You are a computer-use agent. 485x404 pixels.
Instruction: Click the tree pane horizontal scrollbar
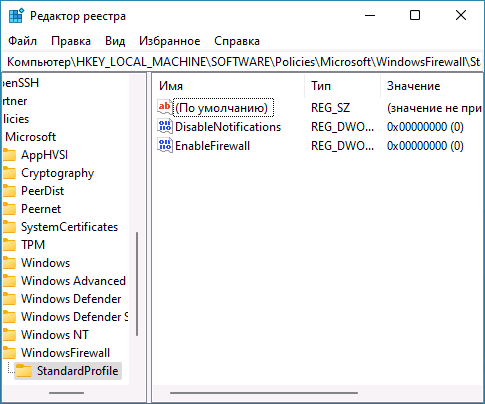point(66,393)
